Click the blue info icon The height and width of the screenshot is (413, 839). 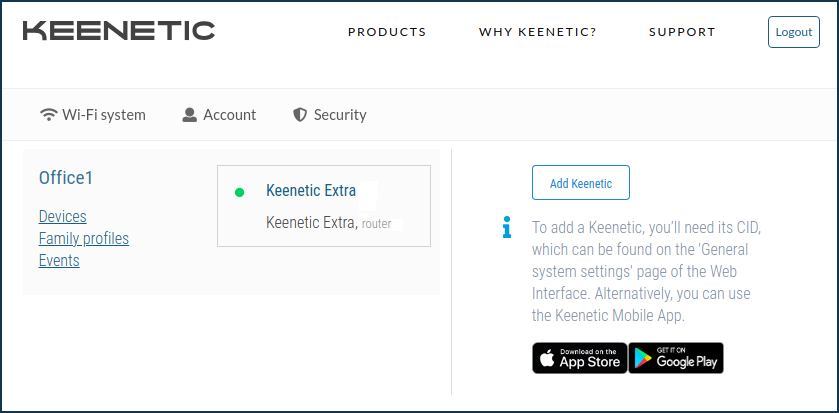point(507,227)
